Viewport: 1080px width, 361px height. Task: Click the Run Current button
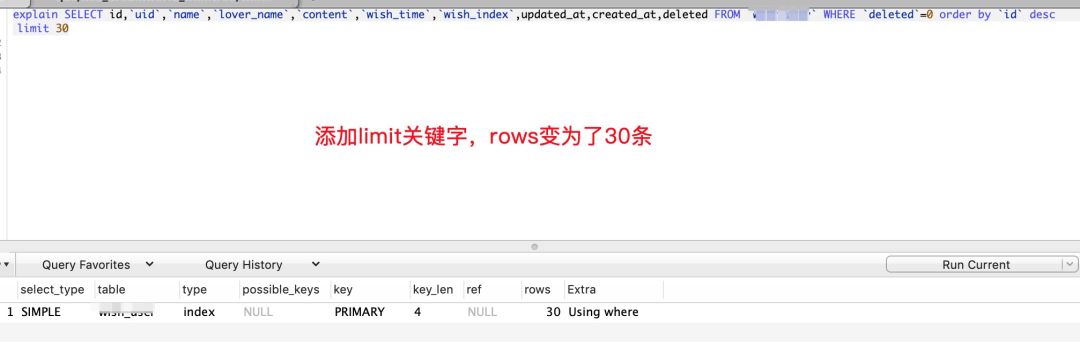[975, 265]
